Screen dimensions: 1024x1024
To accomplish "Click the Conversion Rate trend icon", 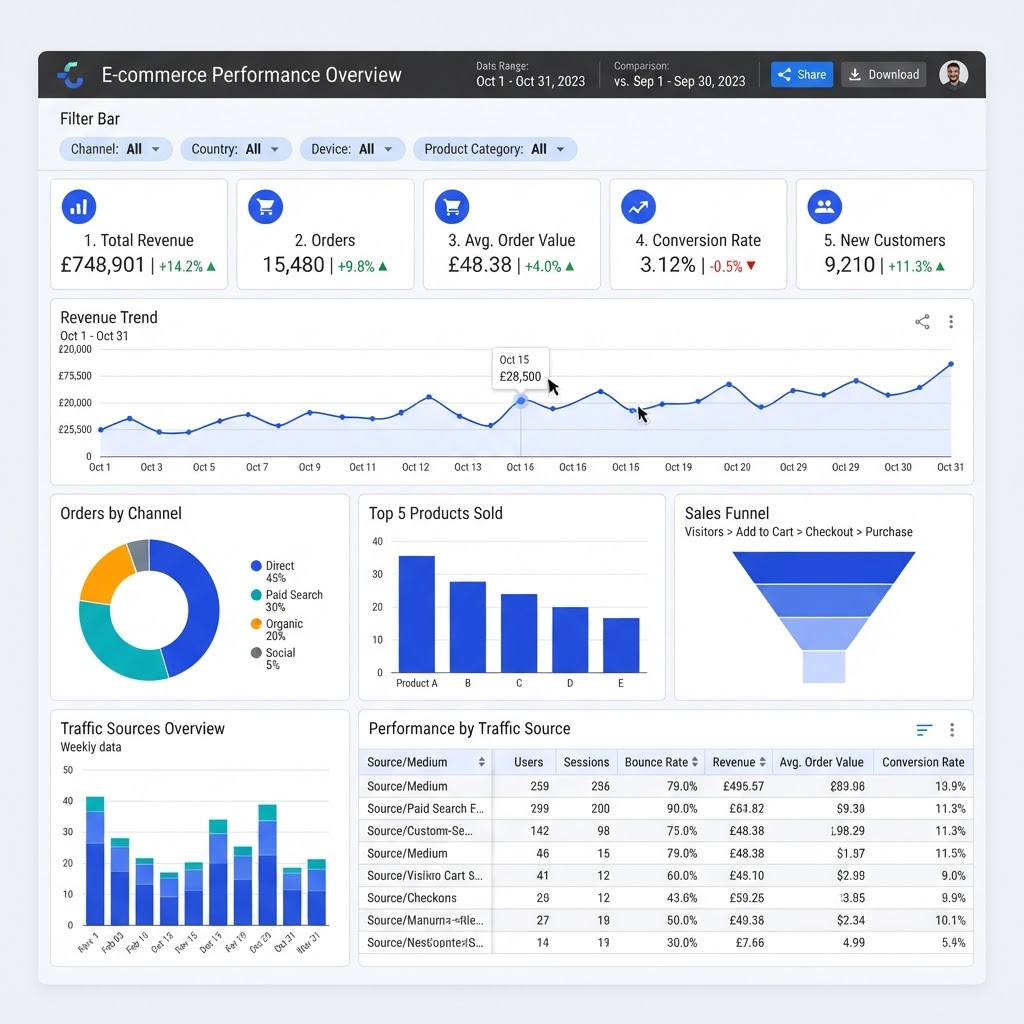I will point(638,206).
